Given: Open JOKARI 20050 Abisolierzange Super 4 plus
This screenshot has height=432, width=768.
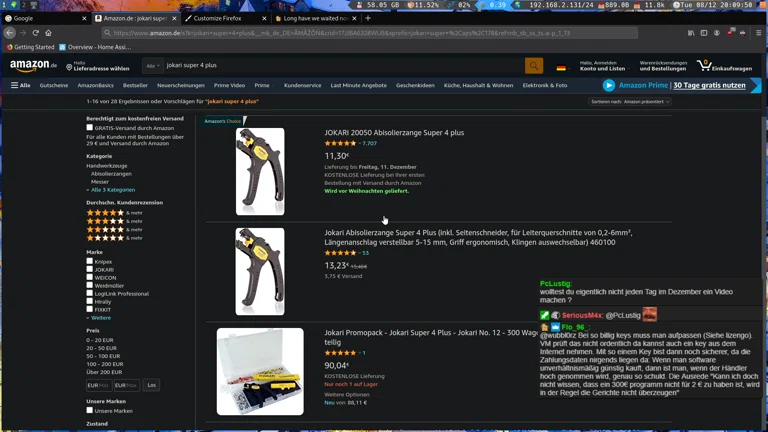Looking at the screenshot, I should click(x=394, y=133).
